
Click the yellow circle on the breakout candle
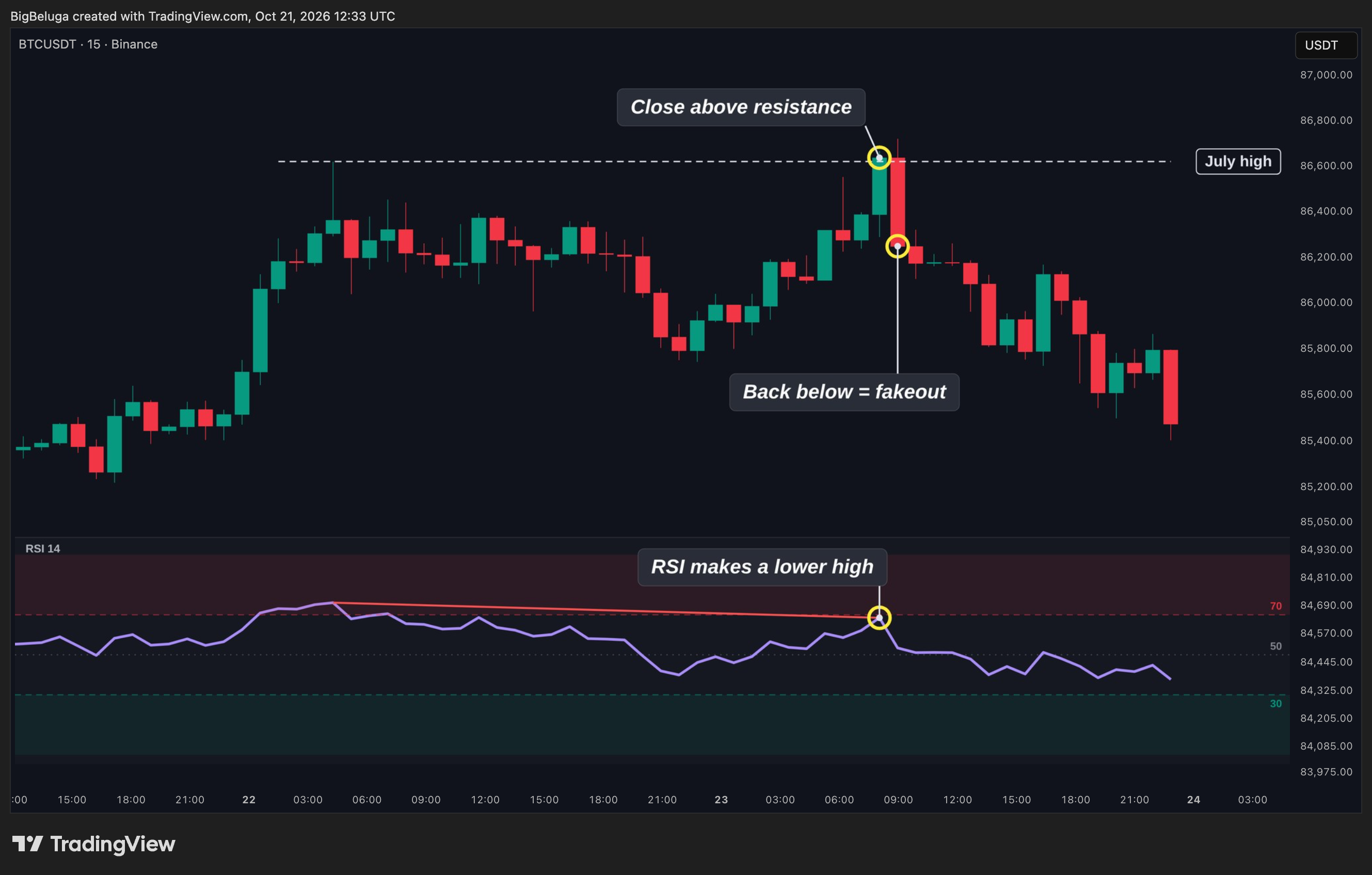click(879, 158)
